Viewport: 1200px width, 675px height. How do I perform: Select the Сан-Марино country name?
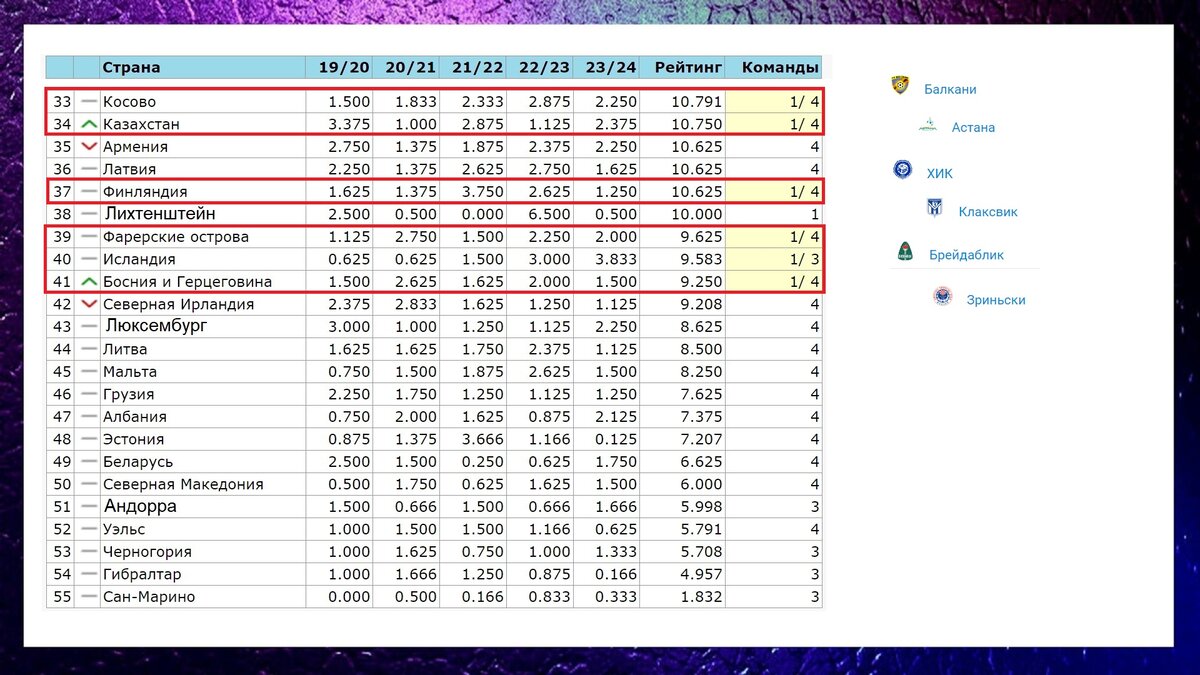pyautogui.click(x=149, y=596)
